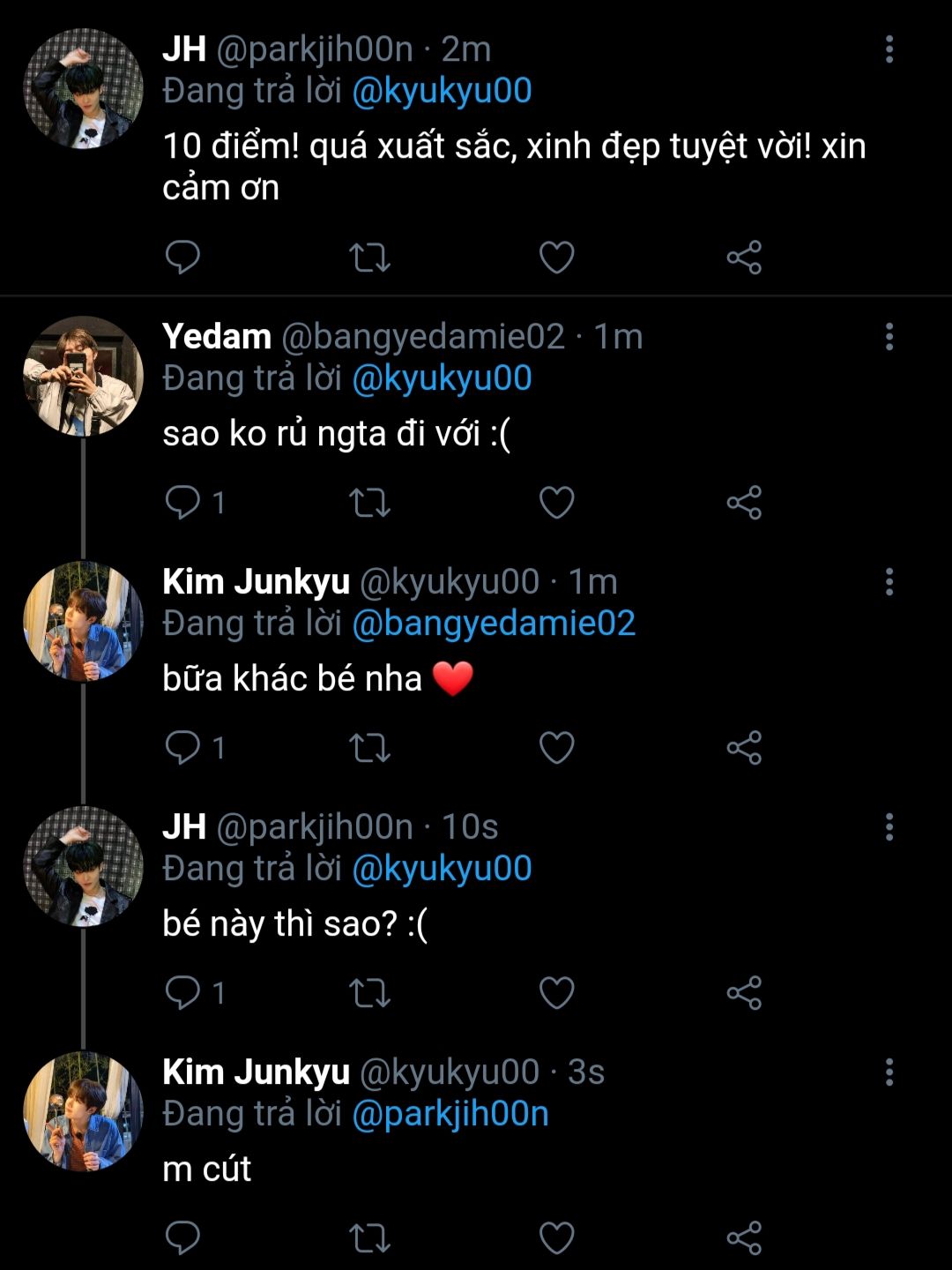Screen dimensions: 952x1270
Task: Open more options on Kim Junkyu's "m cút" tweet
Action: click(889, 1072)
